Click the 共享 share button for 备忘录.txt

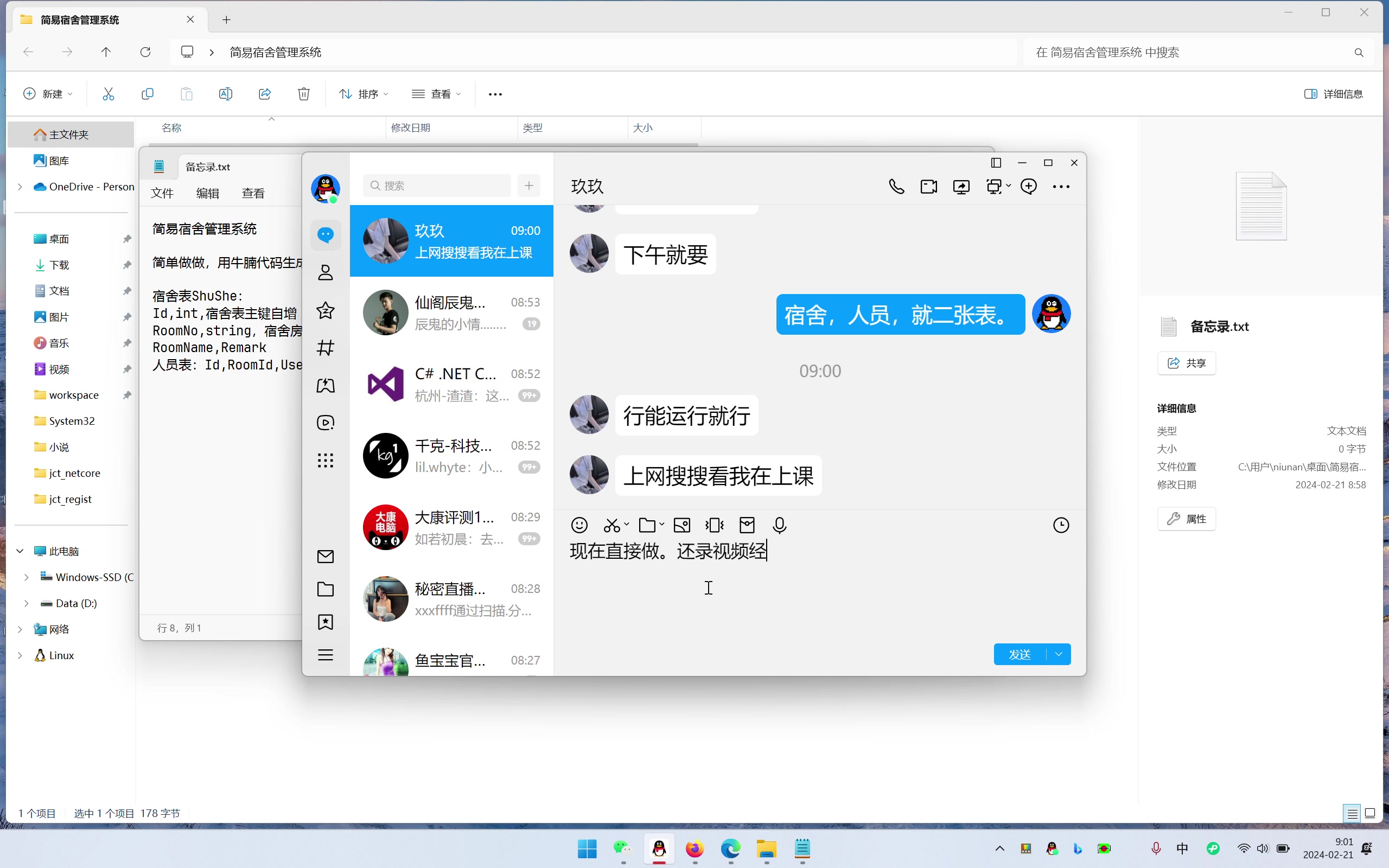[x=1187, y=363]
